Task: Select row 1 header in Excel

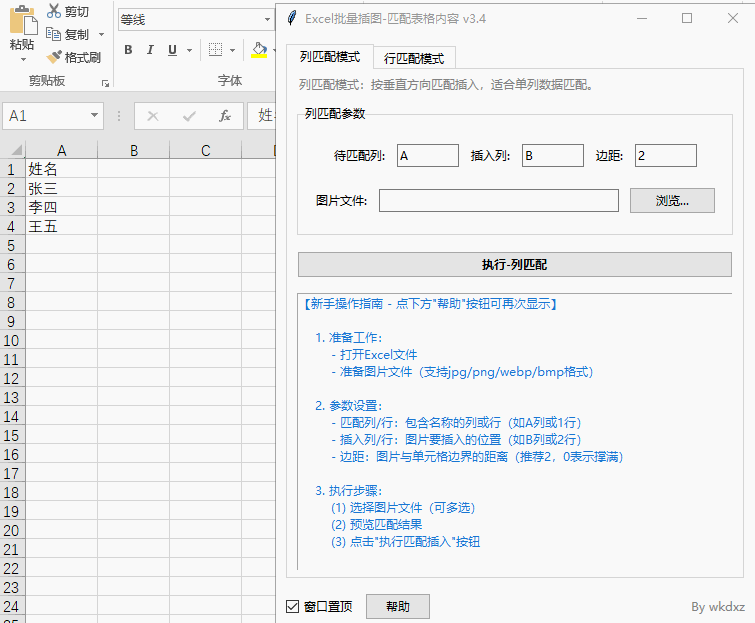Action: tap(12, 169)
